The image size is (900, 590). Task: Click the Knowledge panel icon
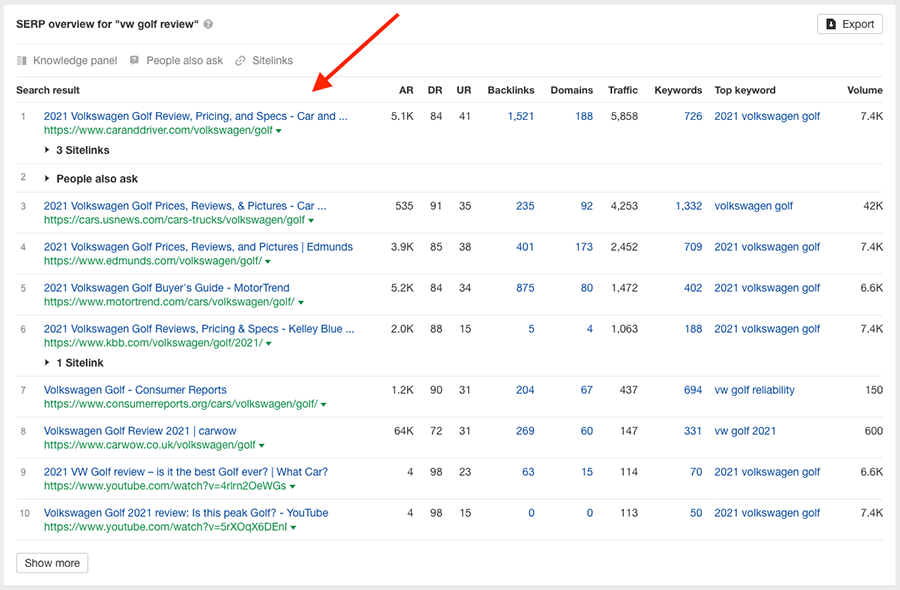pos(22,60)
